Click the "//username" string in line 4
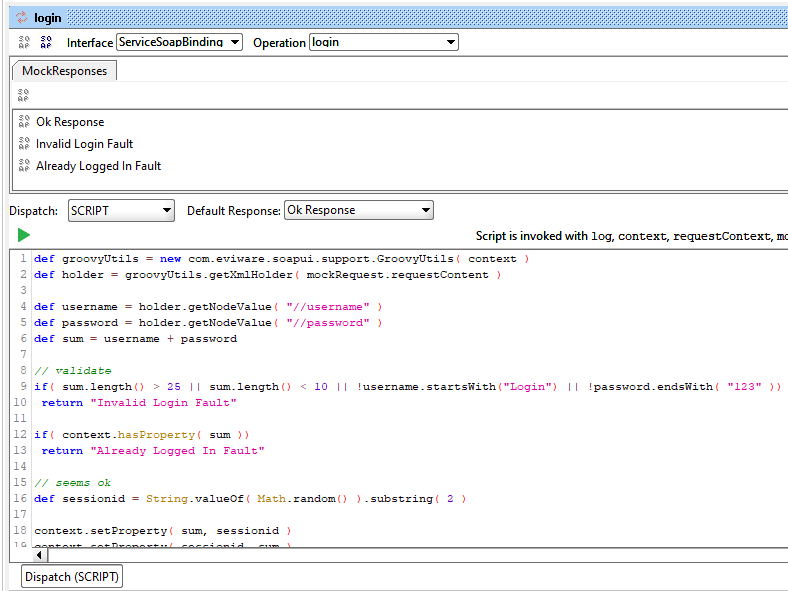The height and width of the screenshot is (591, 788). 328,307
